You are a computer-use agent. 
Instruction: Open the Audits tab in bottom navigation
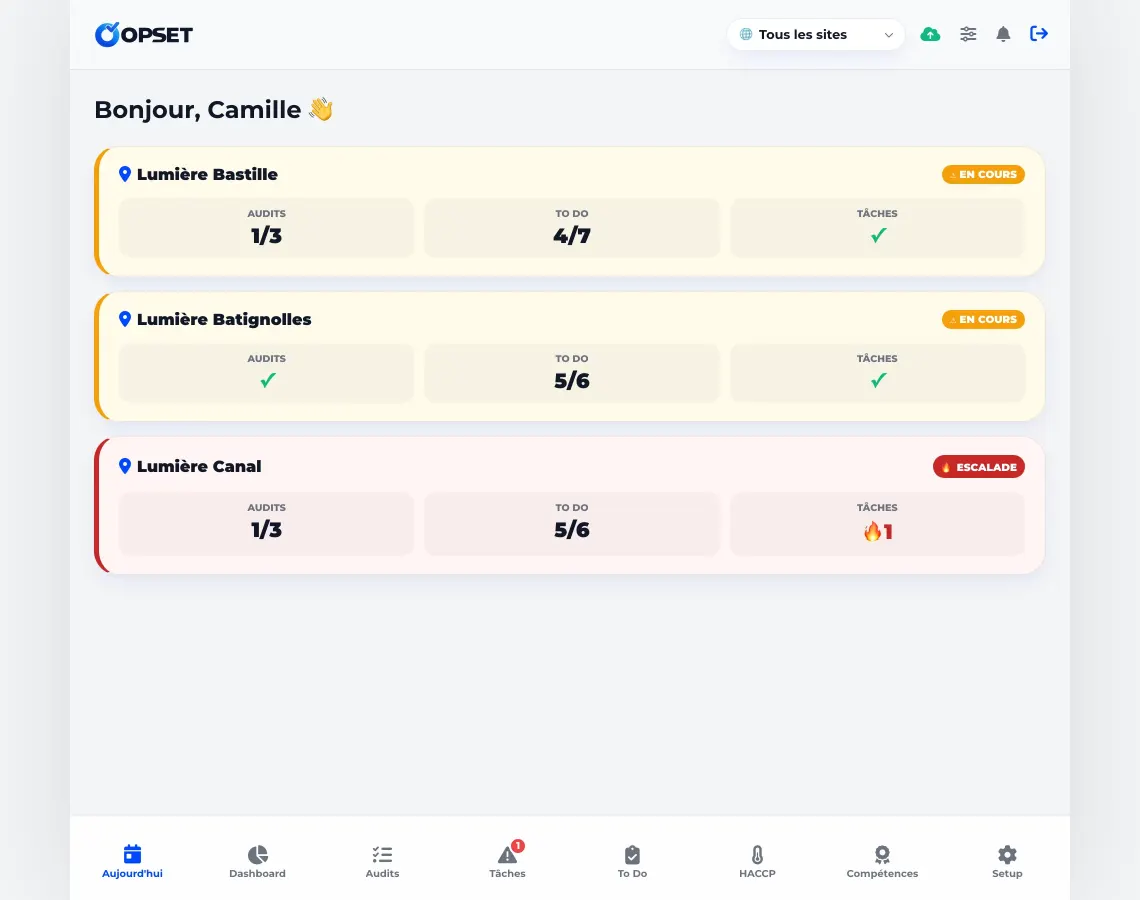382,861
